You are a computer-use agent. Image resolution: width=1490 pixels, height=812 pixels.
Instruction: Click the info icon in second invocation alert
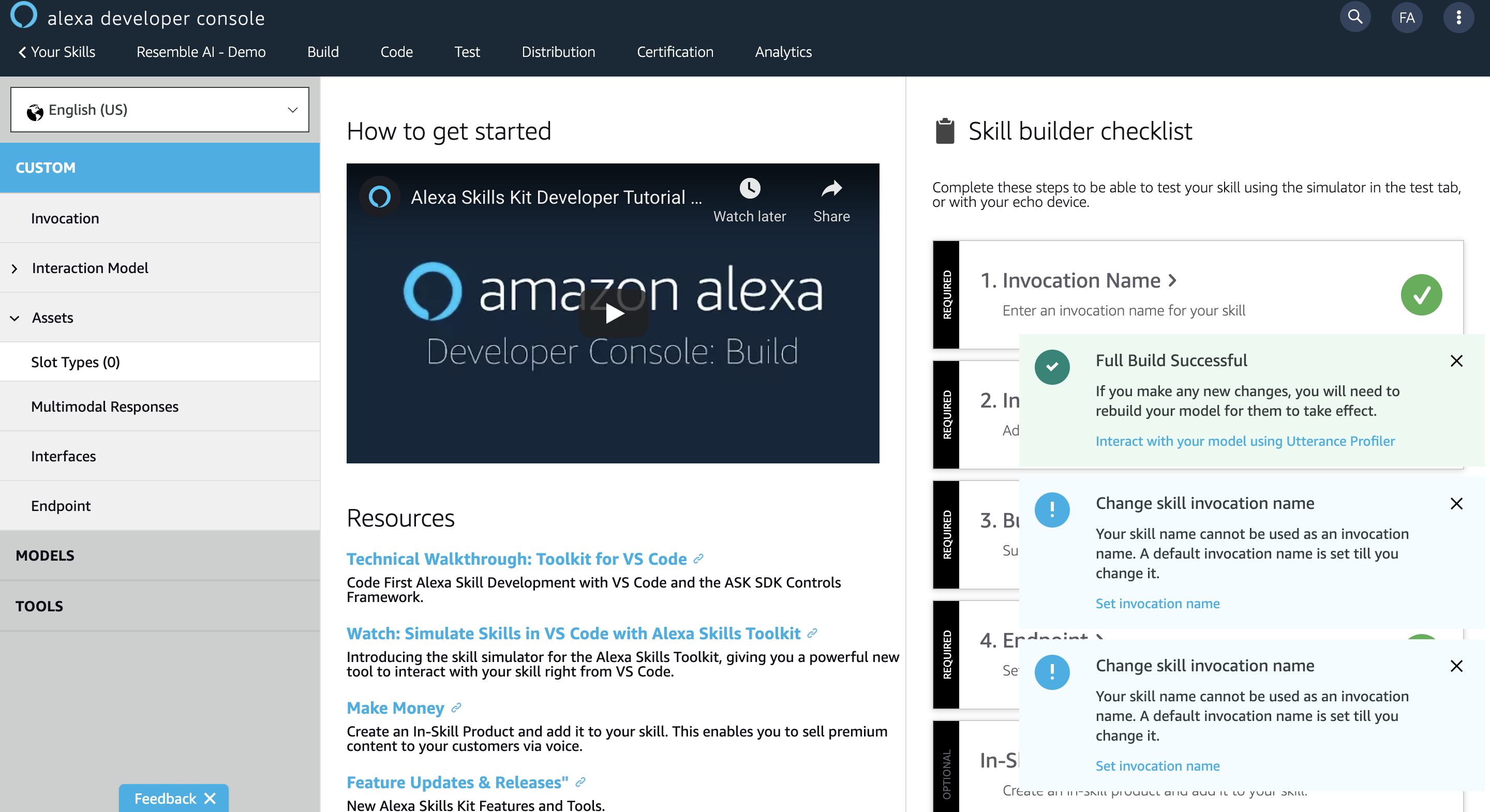pyautogui.click(x=1052, y=672)
